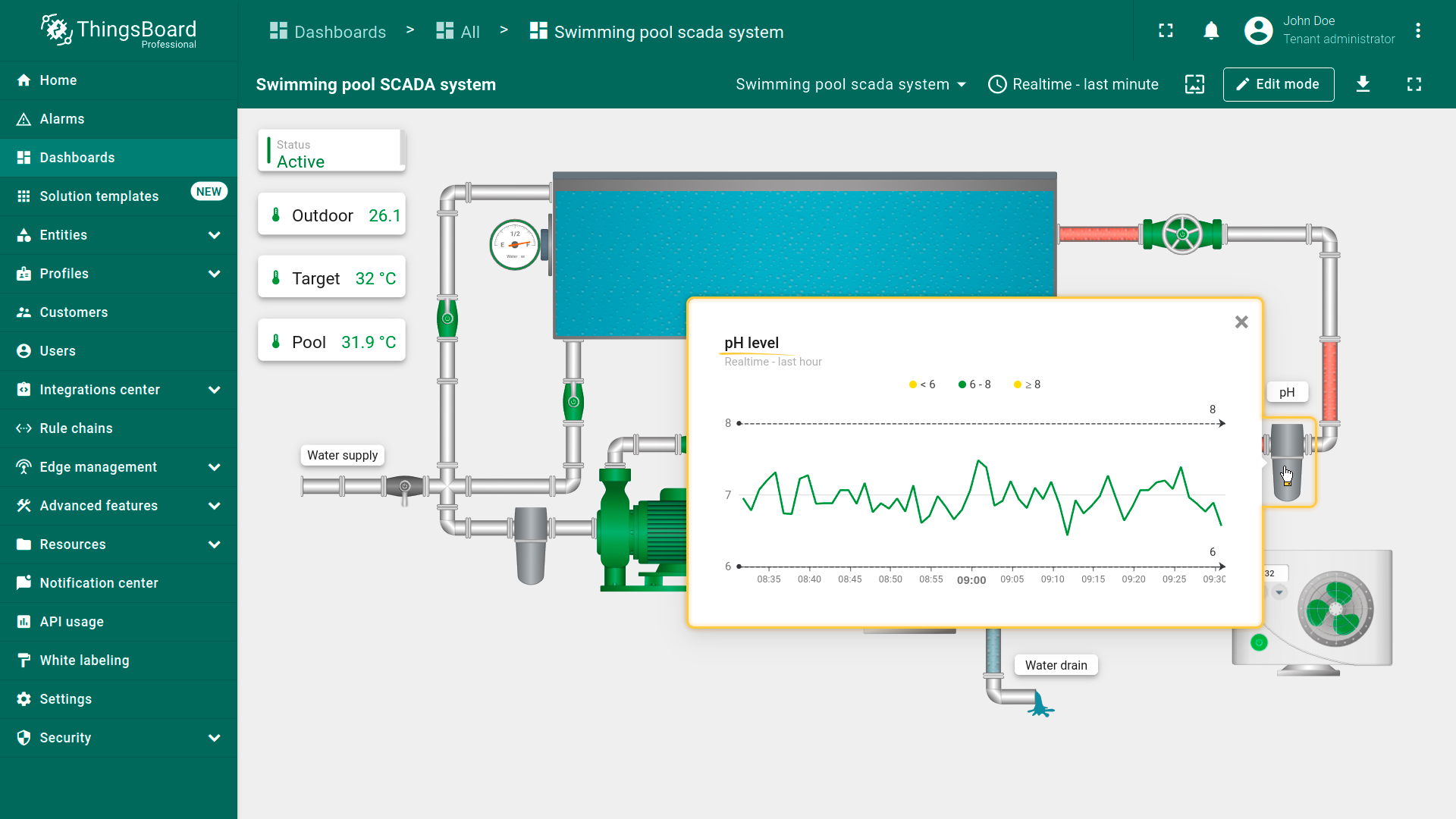
Task: Click the fullscreen icon in top bar
Action: pyautogui.click(x=1166, y=31)
